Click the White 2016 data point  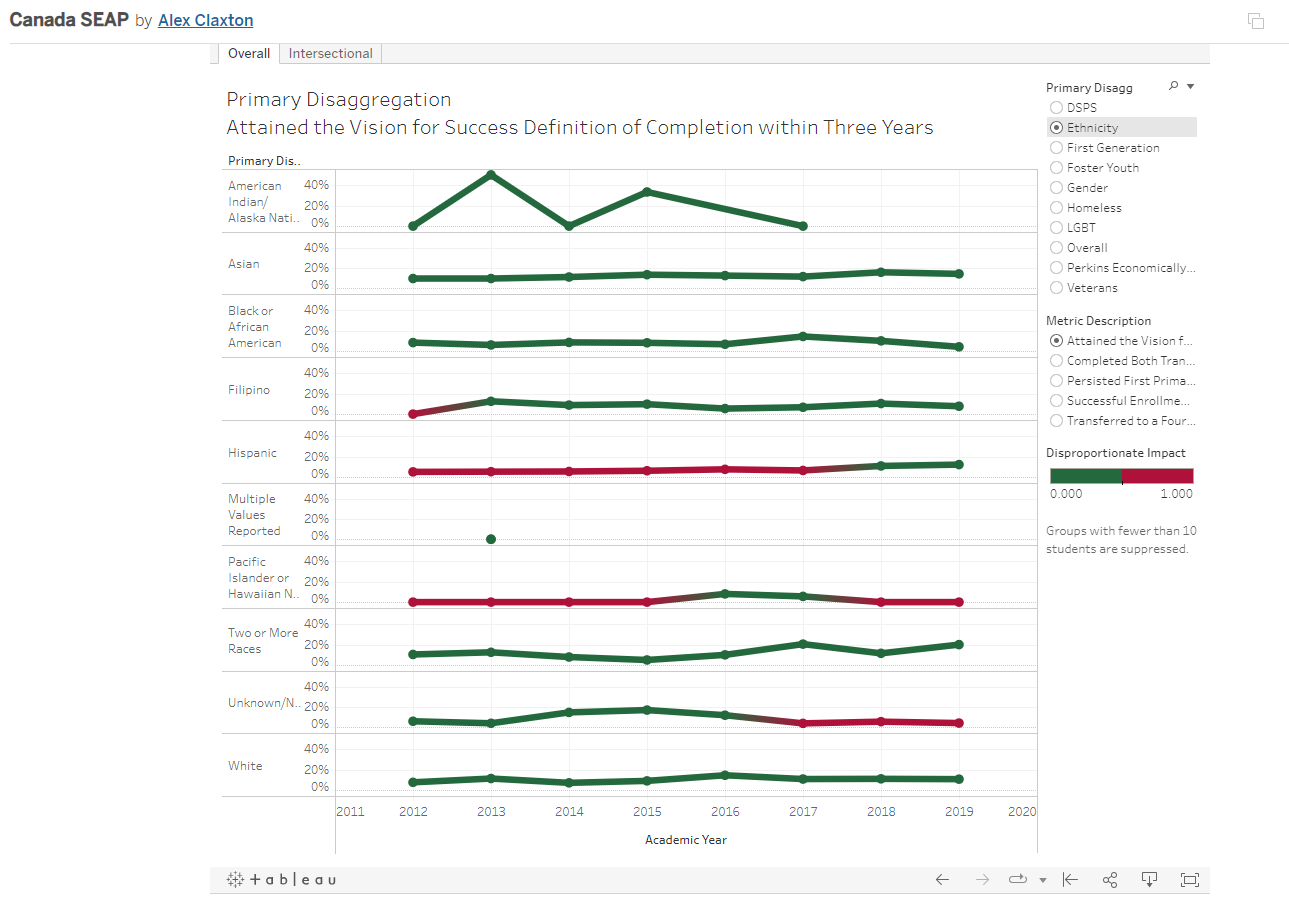(725, 775)
